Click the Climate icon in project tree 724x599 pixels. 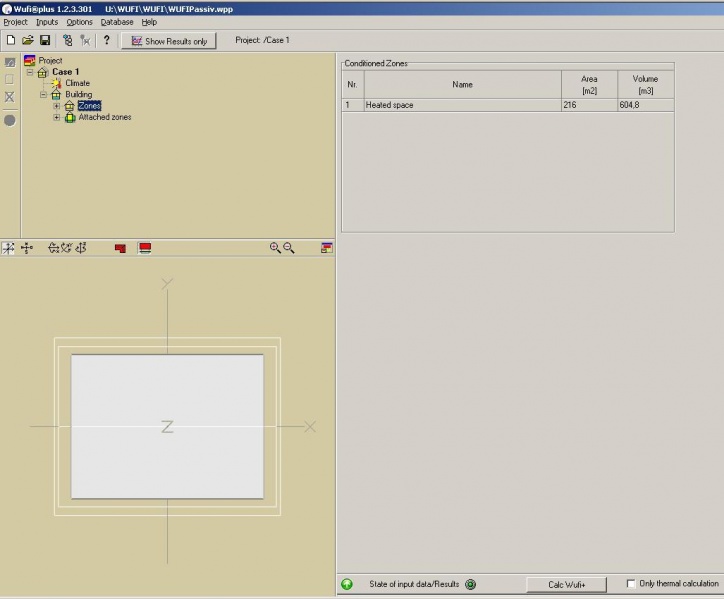click(56, 84)
